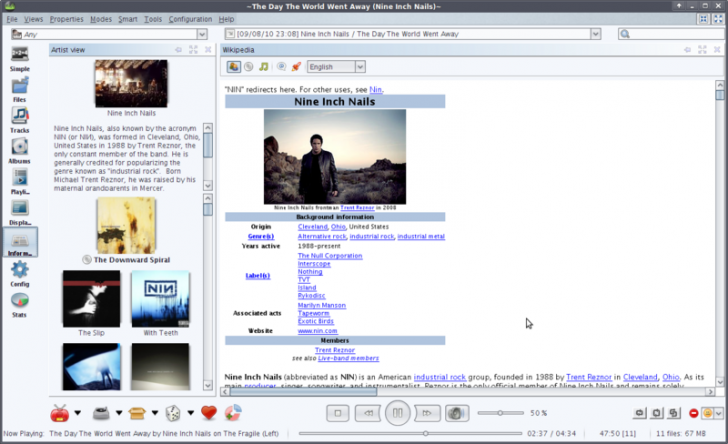
Task: Click the red web radio icon
Action: coord(60,413)
